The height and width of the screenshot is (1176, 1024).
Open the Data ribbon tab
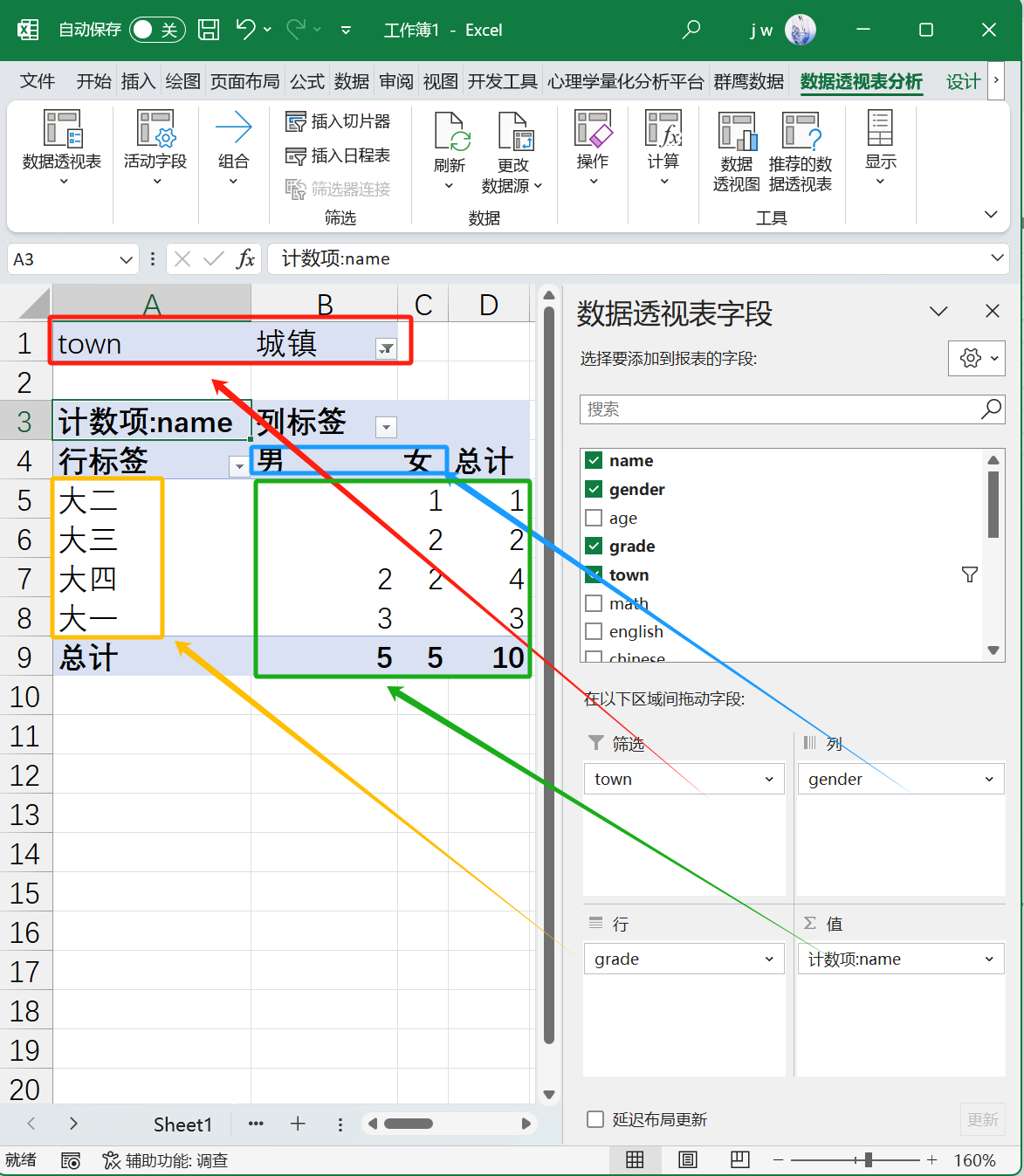point(350,80)
